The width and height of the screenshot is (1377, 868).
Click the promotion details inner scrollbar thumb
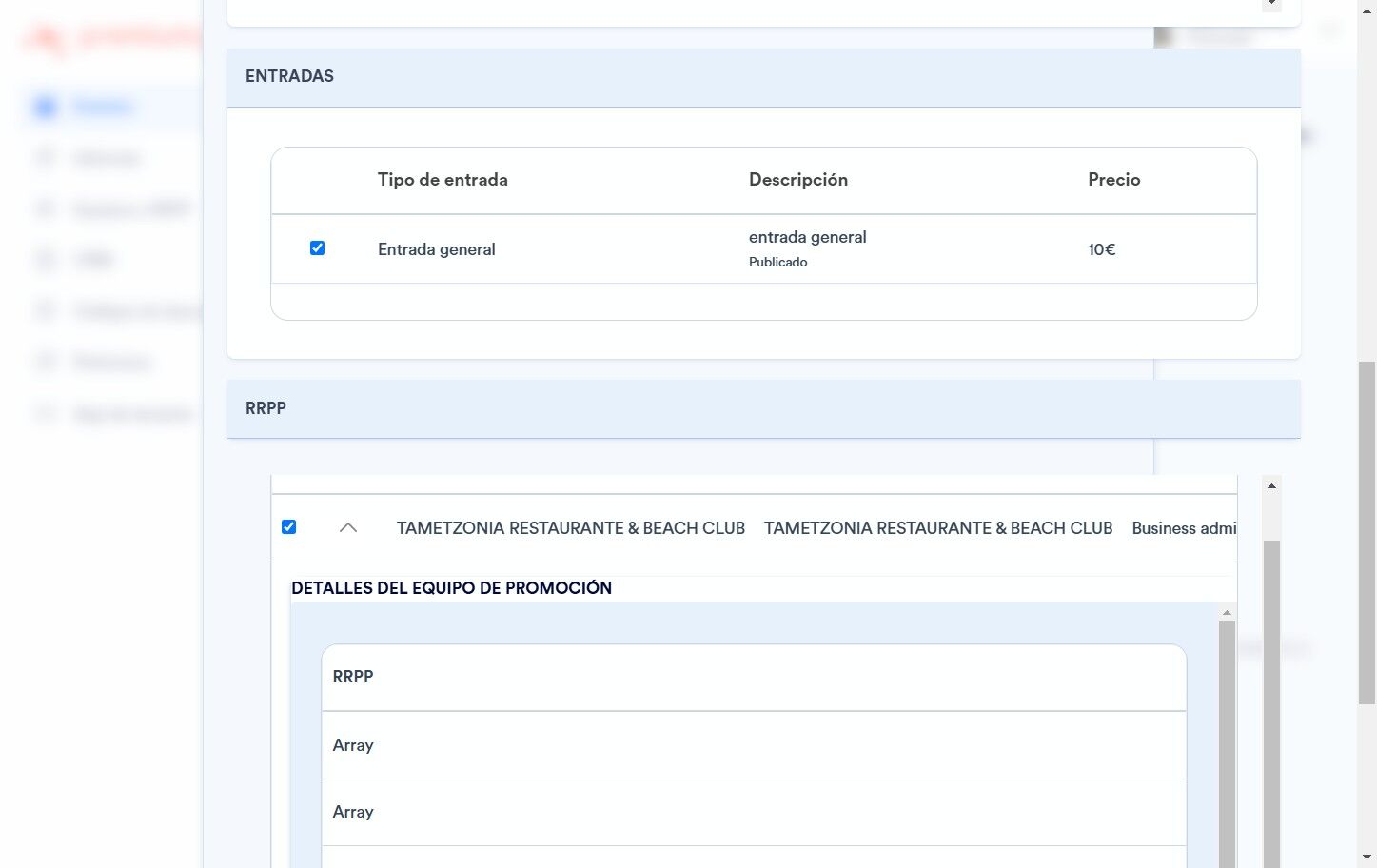tap(1227, 744)
